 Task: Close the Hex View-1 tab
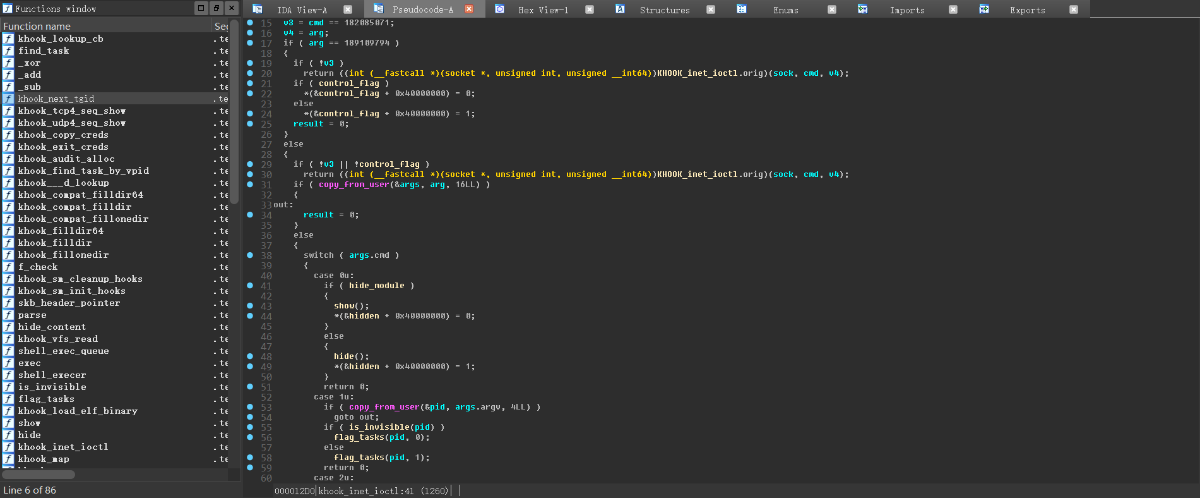[x=590, y=9]
